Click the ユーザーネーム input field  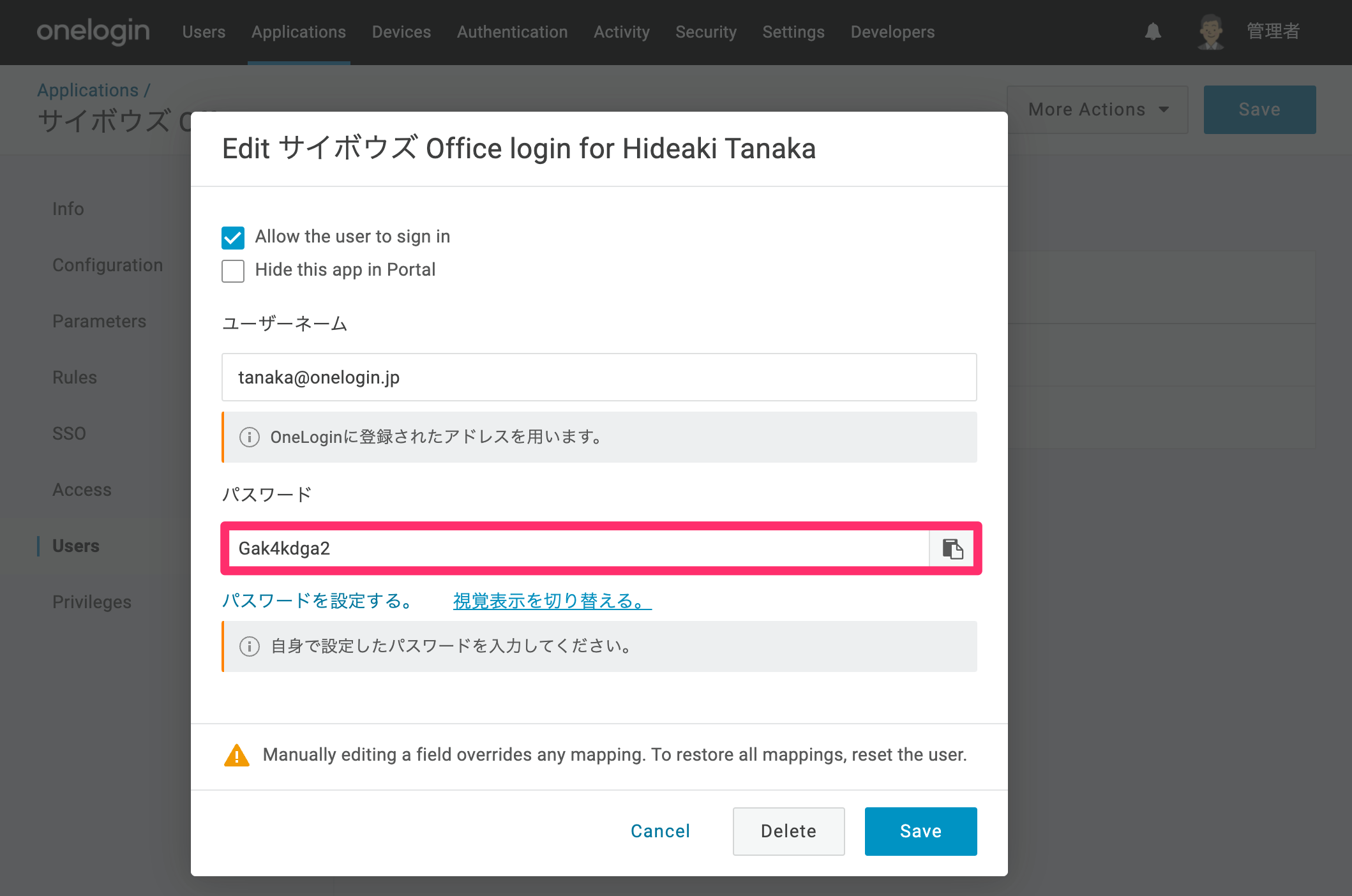pyautogui.click(x=599, y=377)
